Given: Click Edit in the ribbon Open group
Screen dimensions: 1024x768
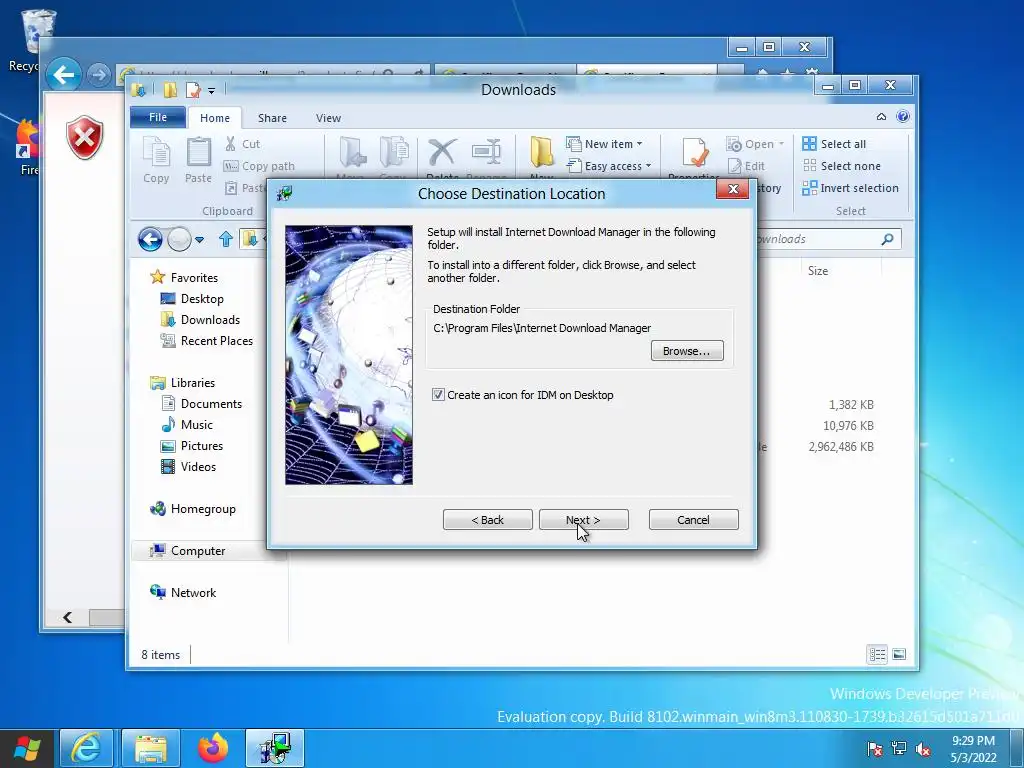Looking at the screenshot, I should (x=746, y=166).
